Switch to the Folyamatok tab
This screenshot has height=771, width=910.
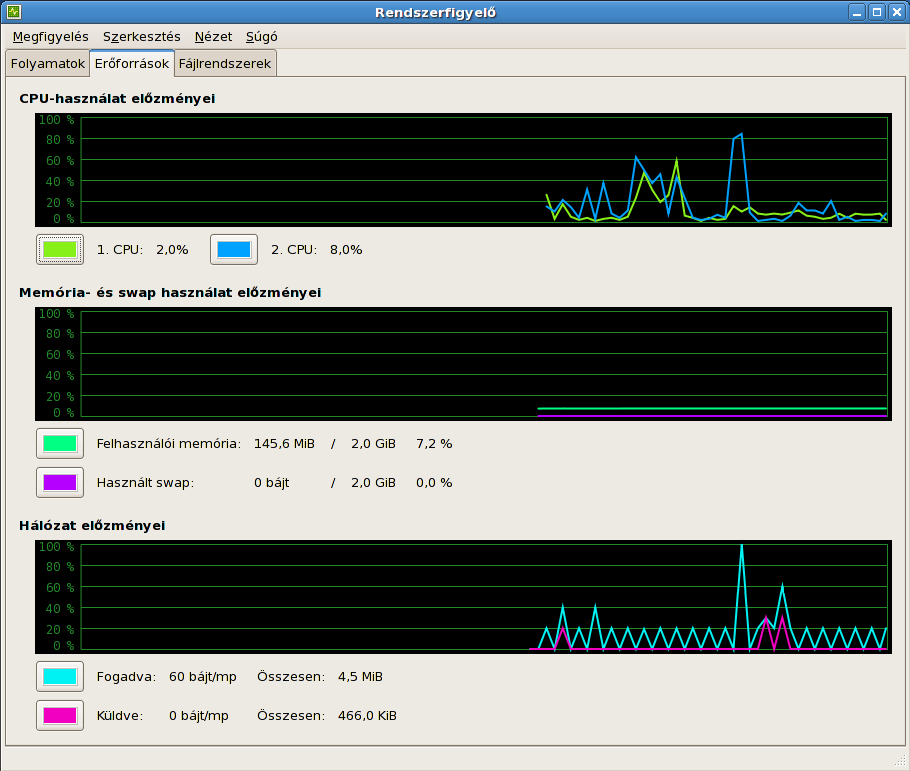pyautogui.click(x=47, y=64)
